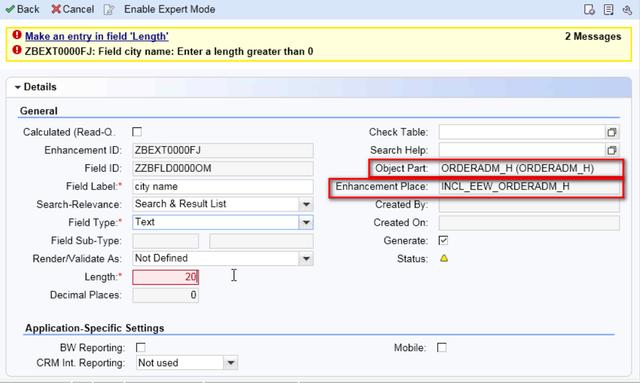This screenshot has width=640, height=383.
Task: Toggle the Calculated (Read-O. checkbox
Action: pyautogui.click(x=137, y=131)
